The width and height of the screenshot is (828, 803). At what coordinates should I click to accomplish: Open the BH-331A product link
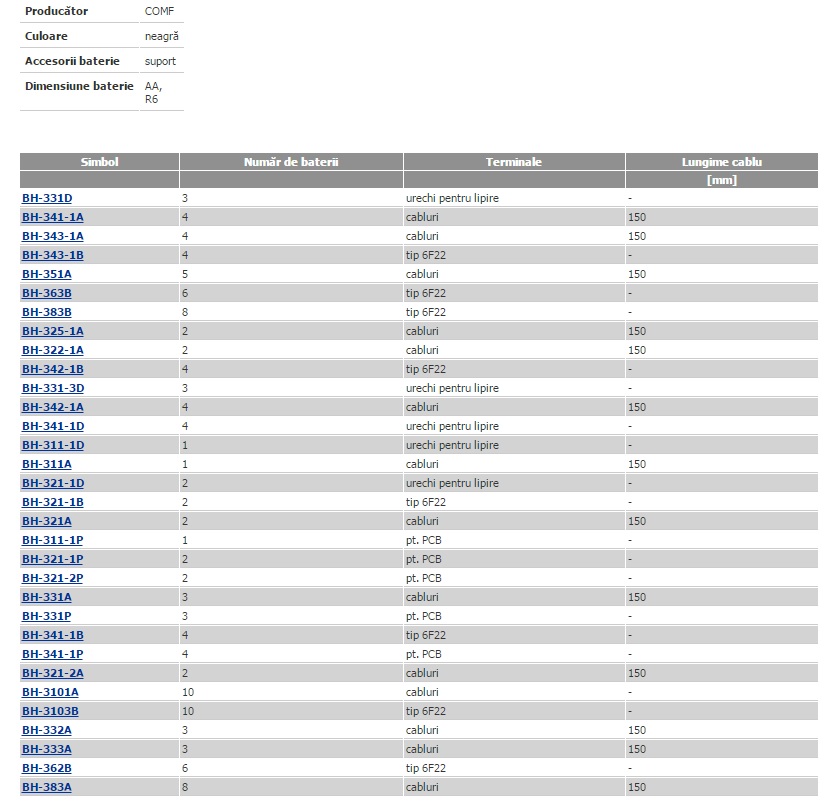pyautogui.click(x=47, y=597)
